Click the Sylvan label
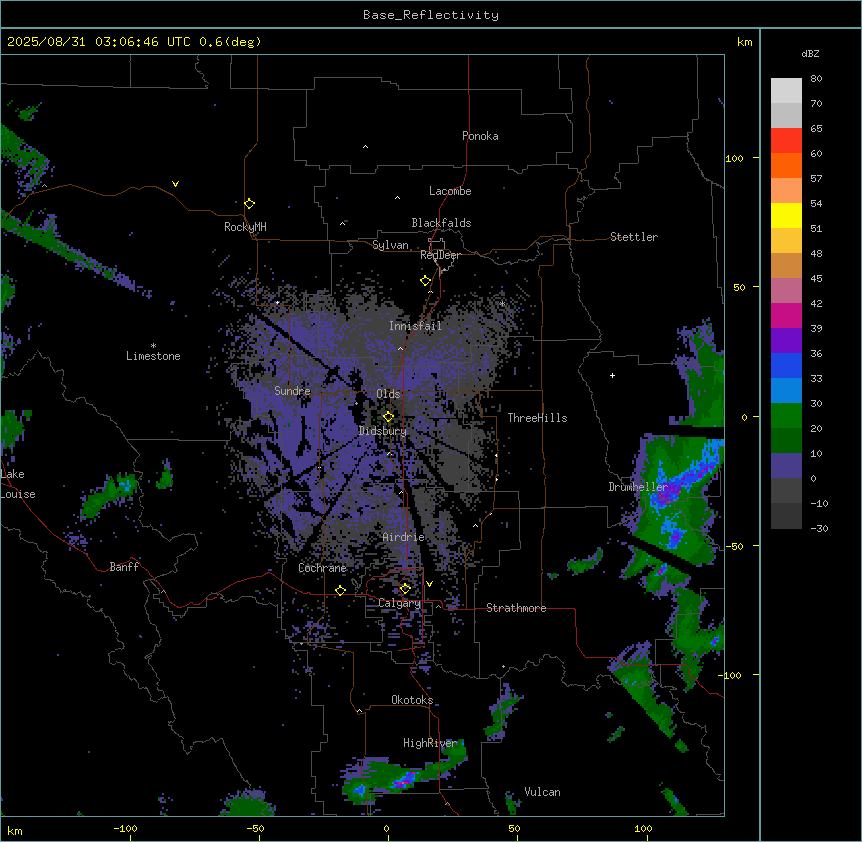The width and height of the screenshot is (862, 842). [390, 245]
